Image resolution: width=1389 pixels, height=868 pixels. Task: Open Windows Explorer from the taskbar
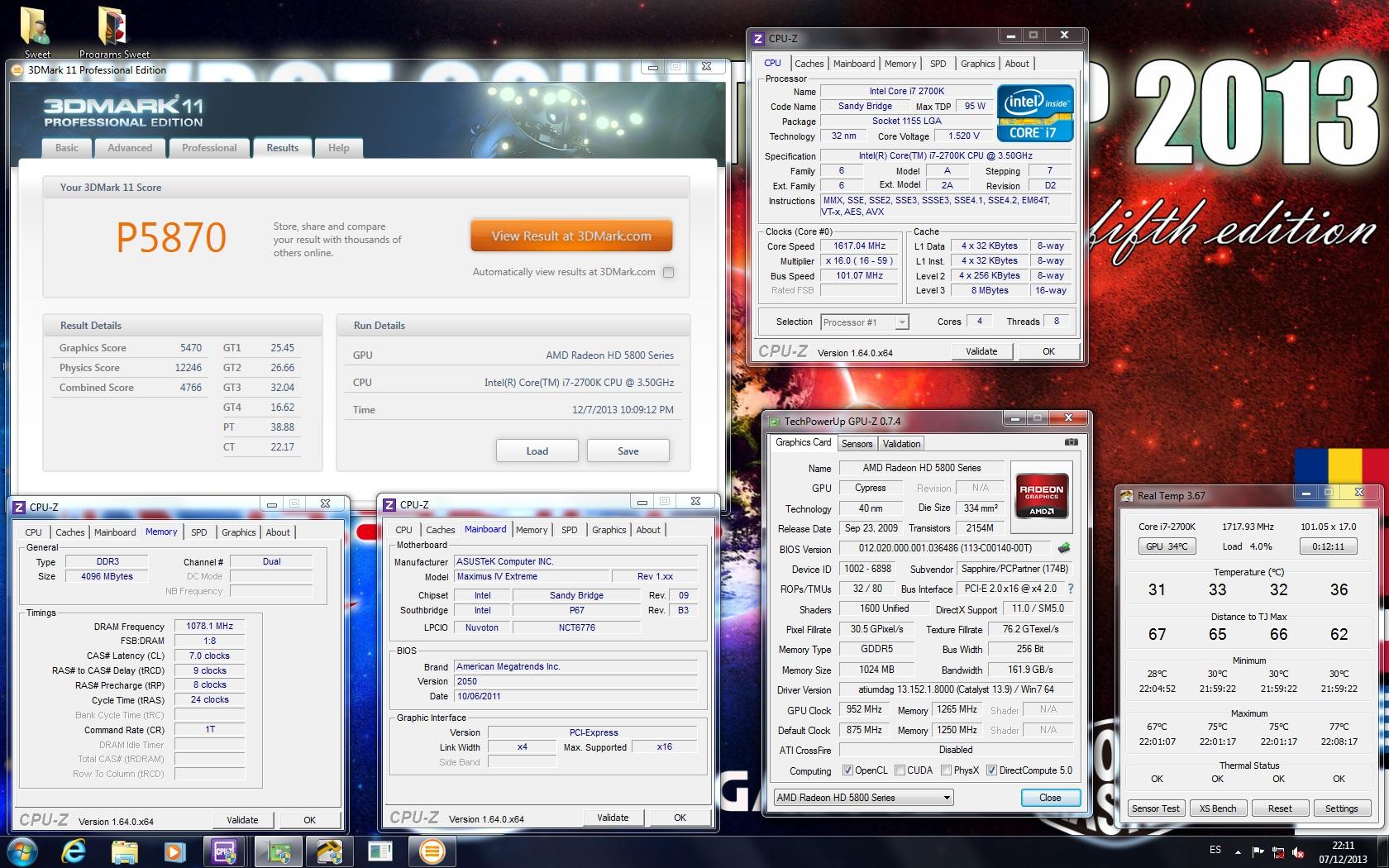125,851
